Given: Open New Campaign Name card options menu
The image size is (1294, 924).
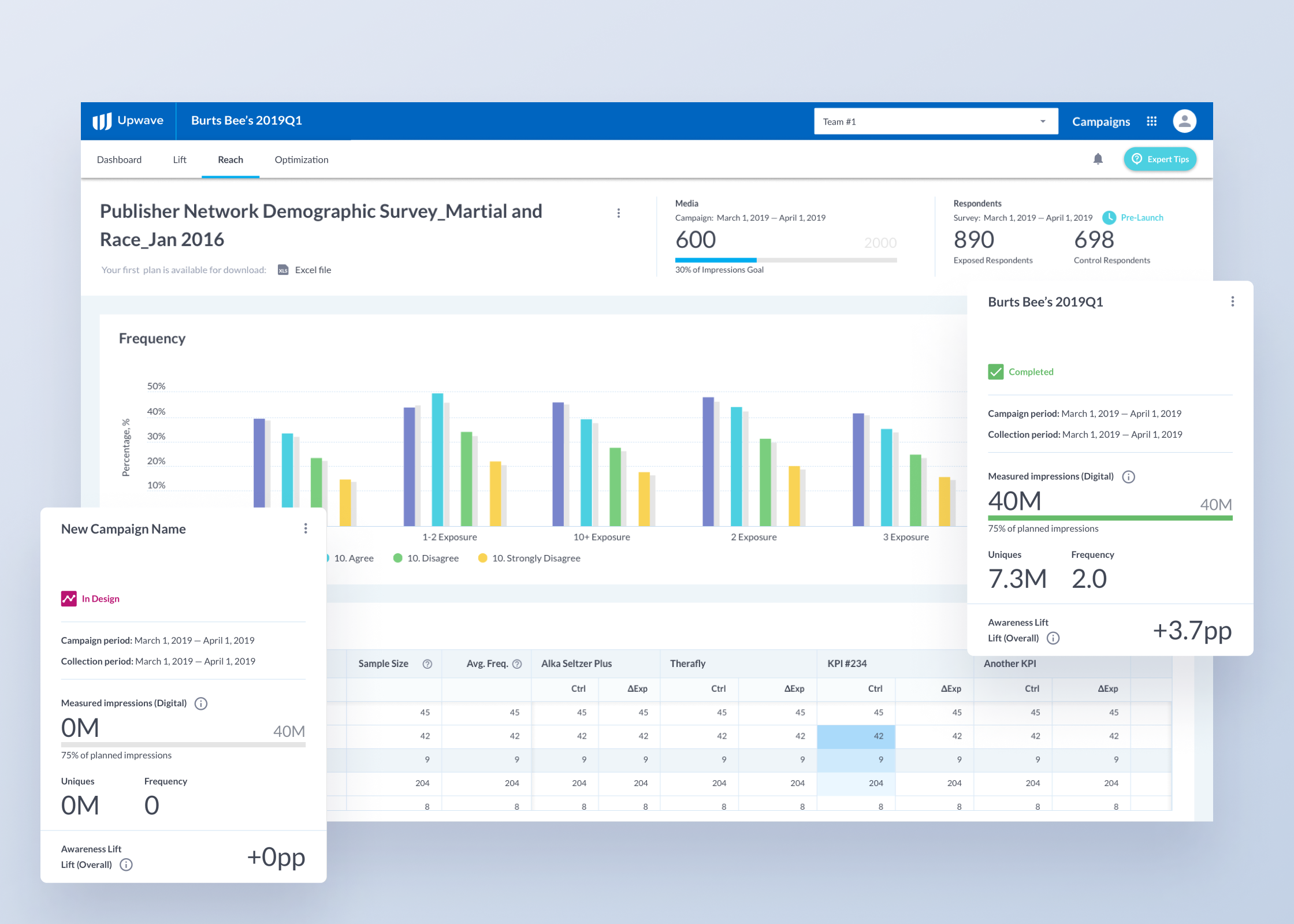Looking at the screenshot, I should (306, 528).
